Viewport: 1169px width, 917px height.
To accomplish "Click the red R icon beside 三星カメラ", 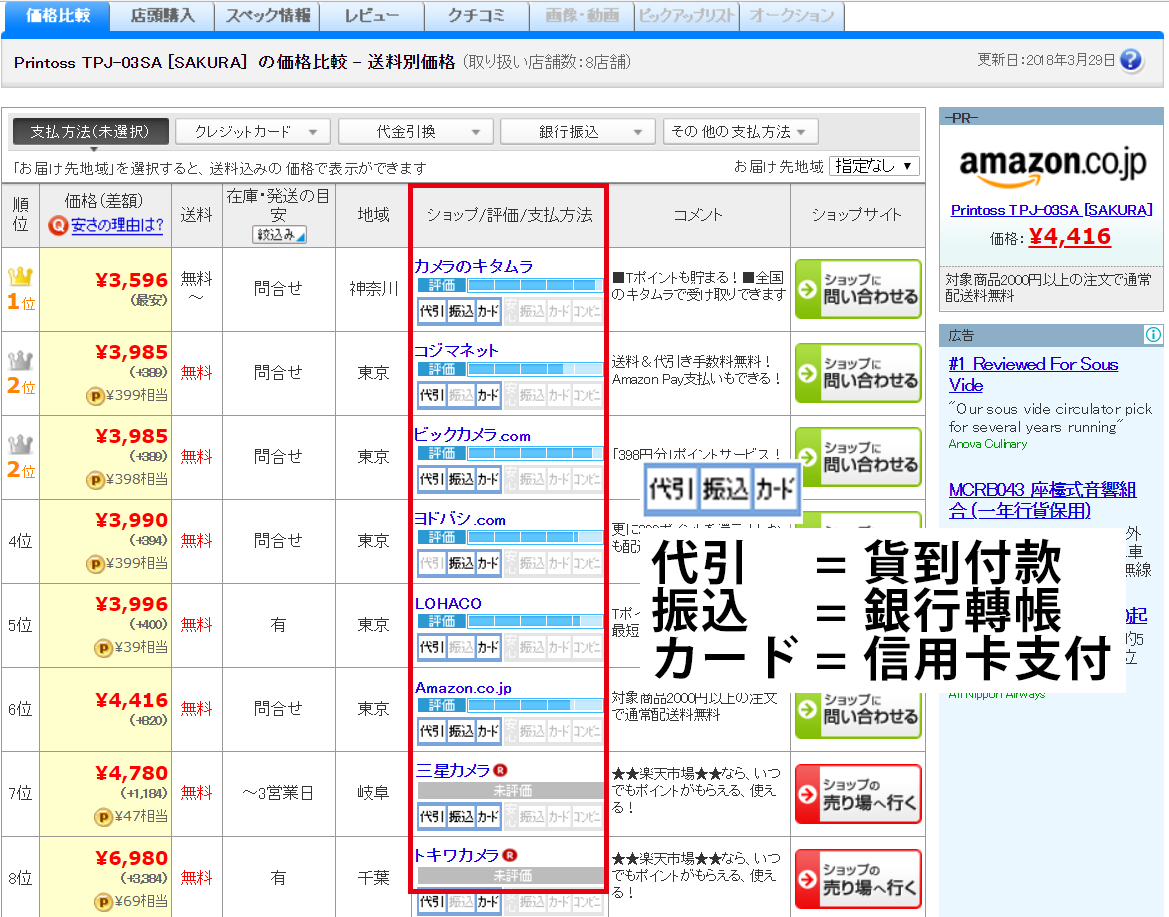I will 500,770.
